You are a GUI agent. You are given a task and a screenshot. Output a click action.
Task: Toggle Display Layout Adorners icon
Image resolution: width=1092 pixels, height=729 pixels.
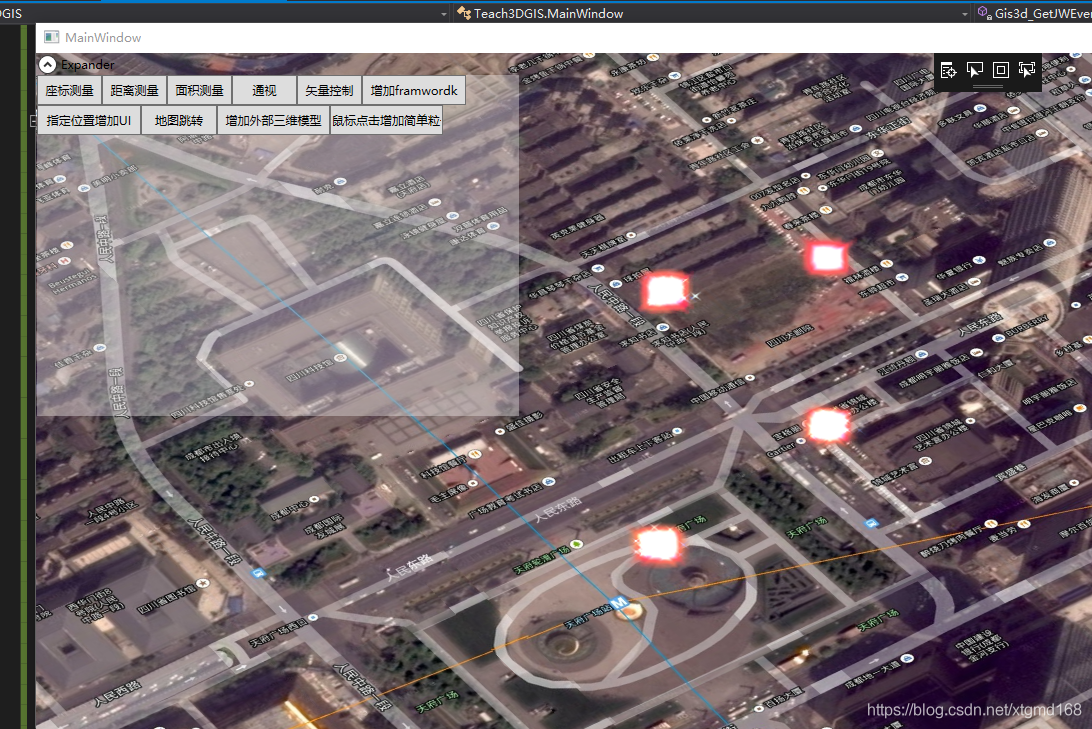(x=1001, y=70)
